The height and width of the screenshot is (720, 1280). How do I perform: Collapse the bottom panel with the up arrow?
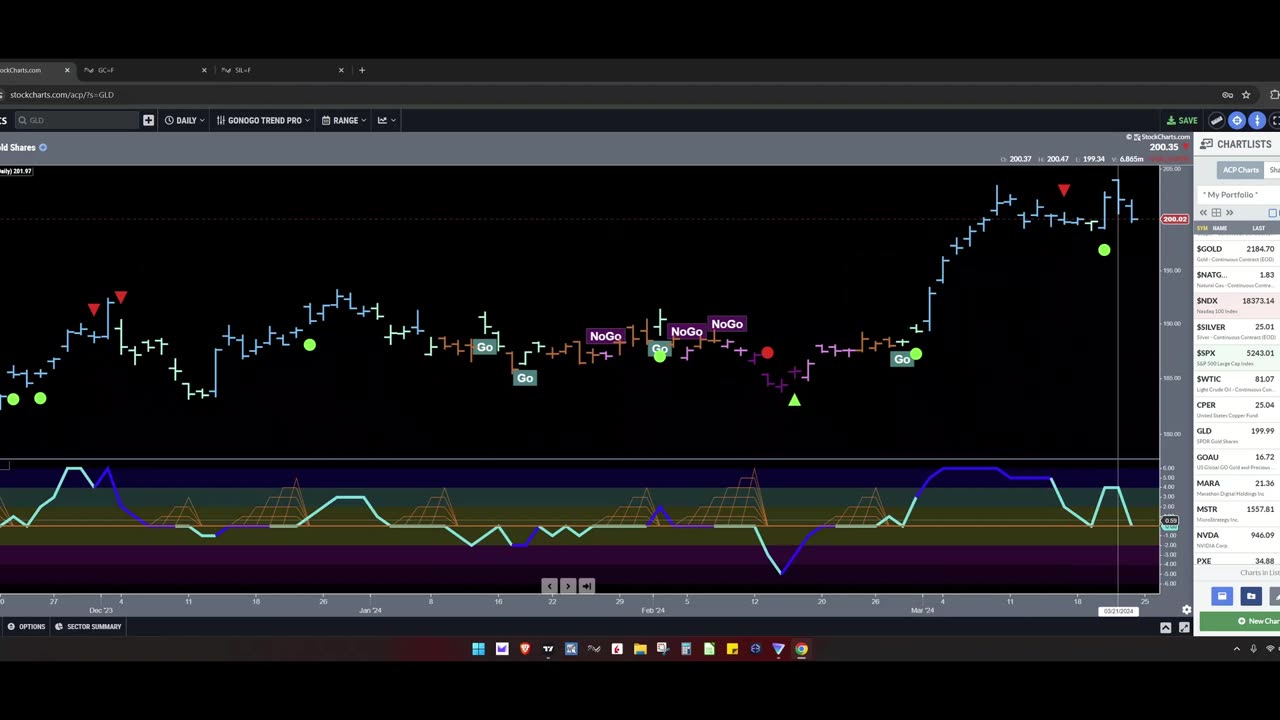pos(1166,628)
